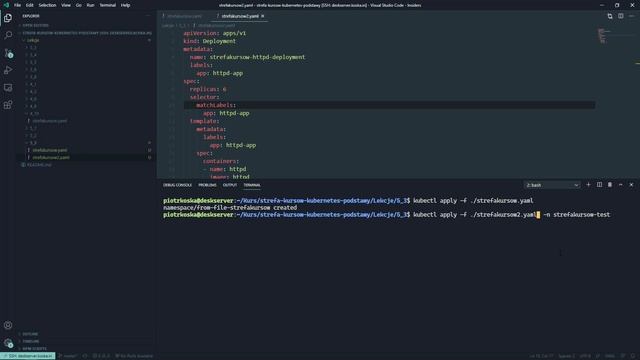Image resolution: width=640 pixels, height=360 pixels.
Task: Click the SSH remote indicator in status bar
Action: [x=28, y=356]
